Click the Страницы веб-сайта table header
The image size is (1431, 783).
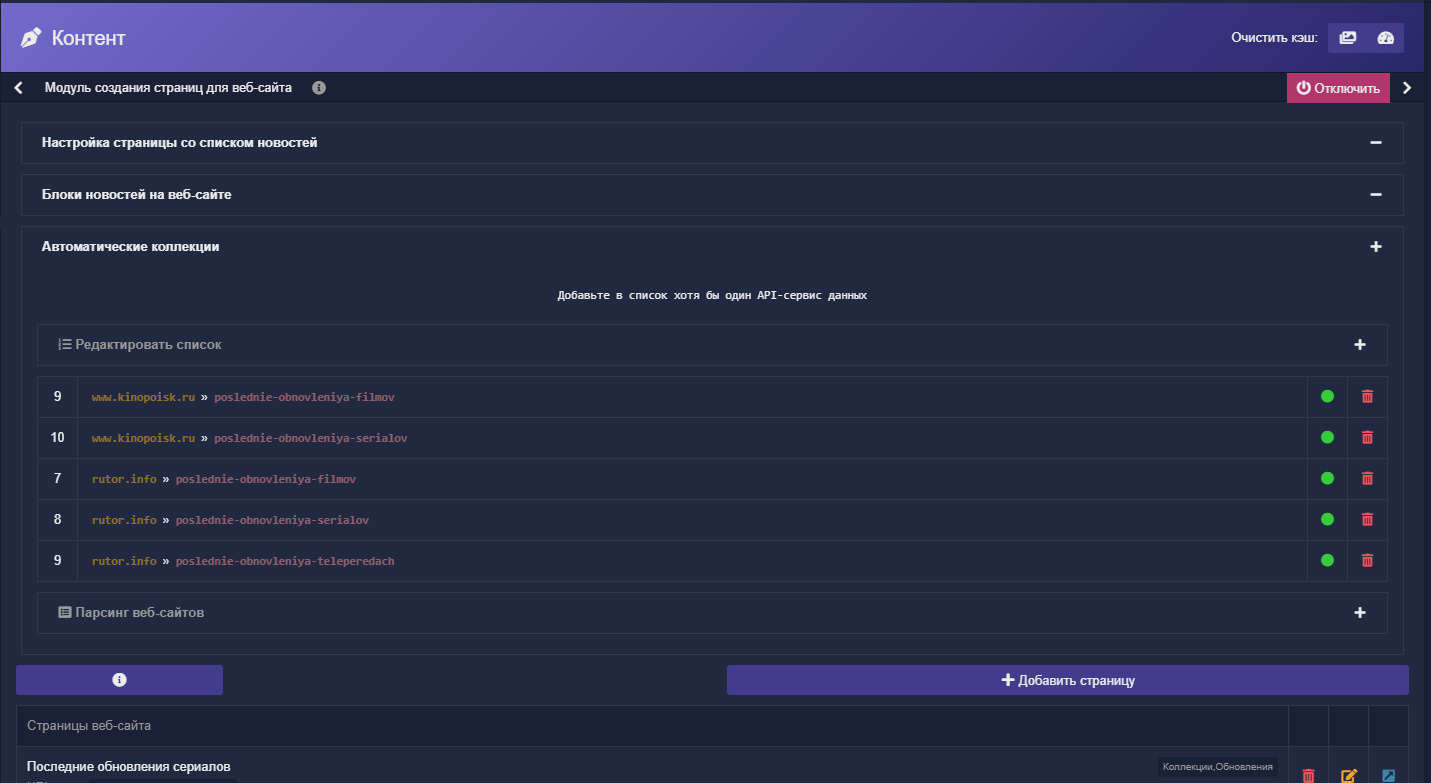click(89, 726)
